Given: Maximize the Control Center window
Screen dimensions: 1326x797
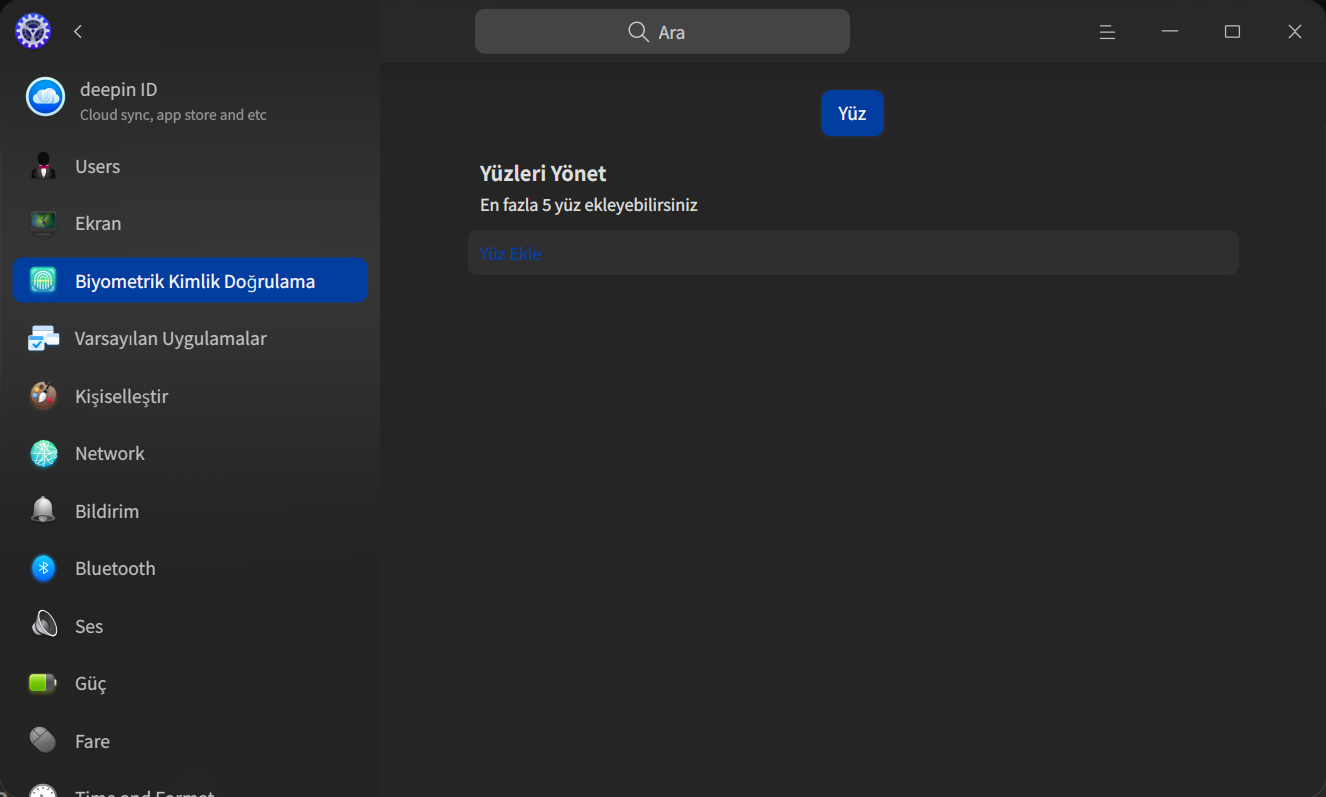Looking at the screenshot, I should point(1232,32).
